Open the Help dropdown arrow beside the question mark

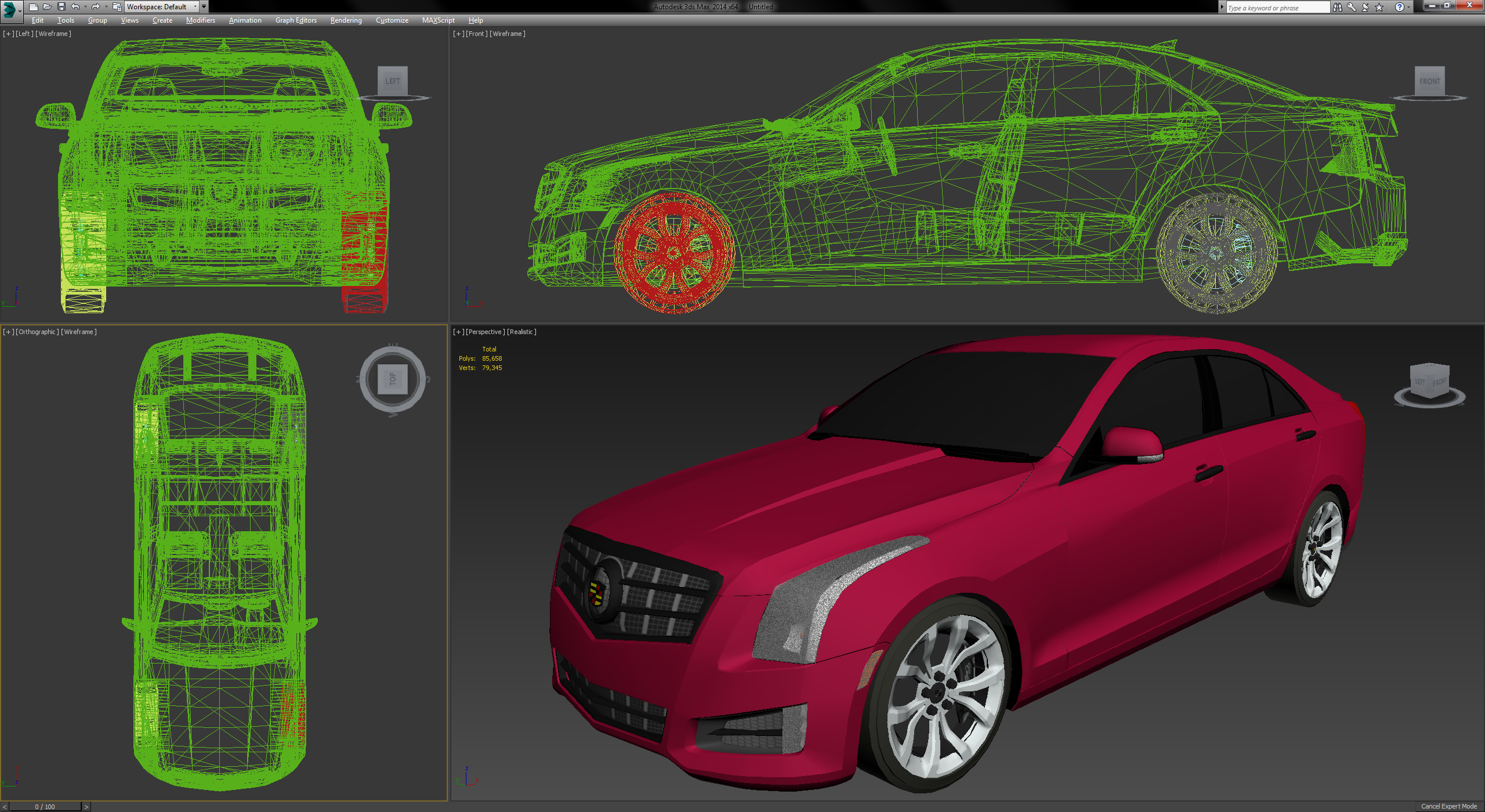click(x=1408, y=7)
